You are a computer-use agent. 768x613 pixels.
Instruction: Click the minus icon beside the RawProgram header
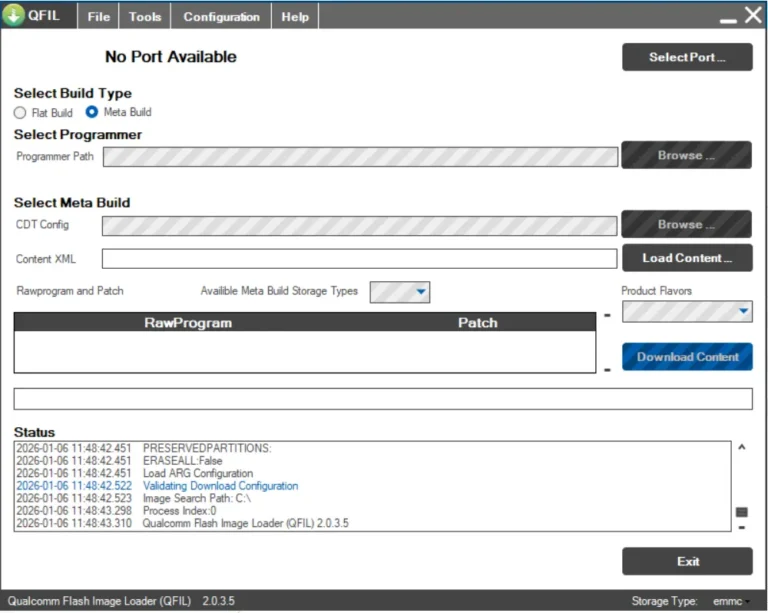607,316
